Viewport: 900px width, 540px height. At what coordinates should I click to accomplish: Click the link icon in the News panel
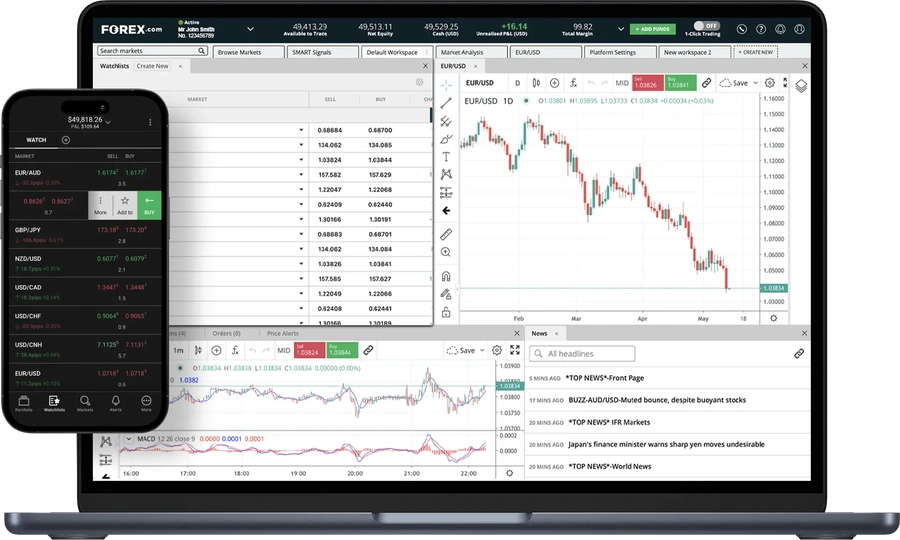pyautogui.click(x=799, y=354)
